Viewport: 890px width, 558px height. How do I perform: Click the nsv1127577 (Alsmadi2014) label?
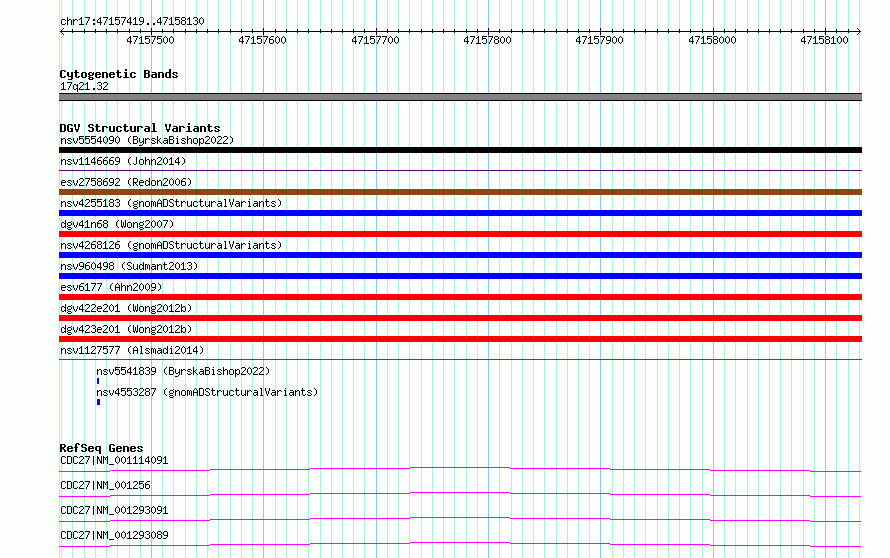click(132, 350)
